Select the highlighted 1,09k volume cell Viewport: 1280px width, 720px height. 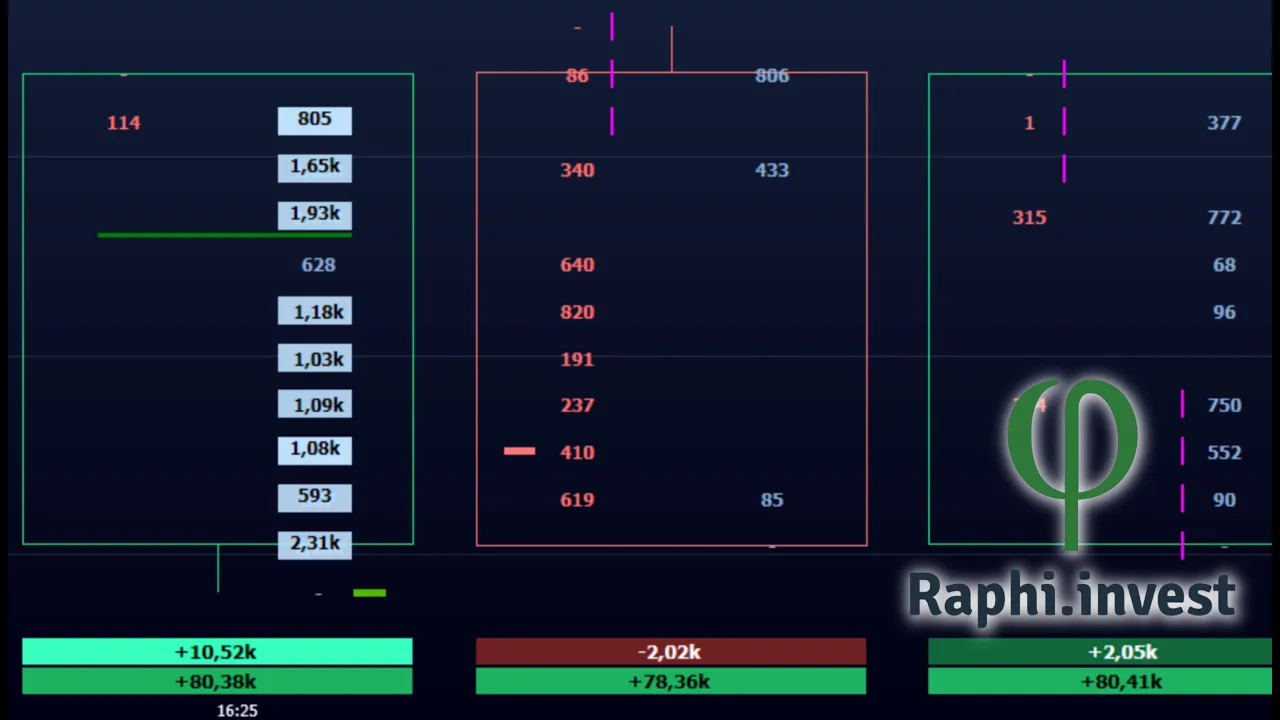pyautogui.click(x=315, y=405)
